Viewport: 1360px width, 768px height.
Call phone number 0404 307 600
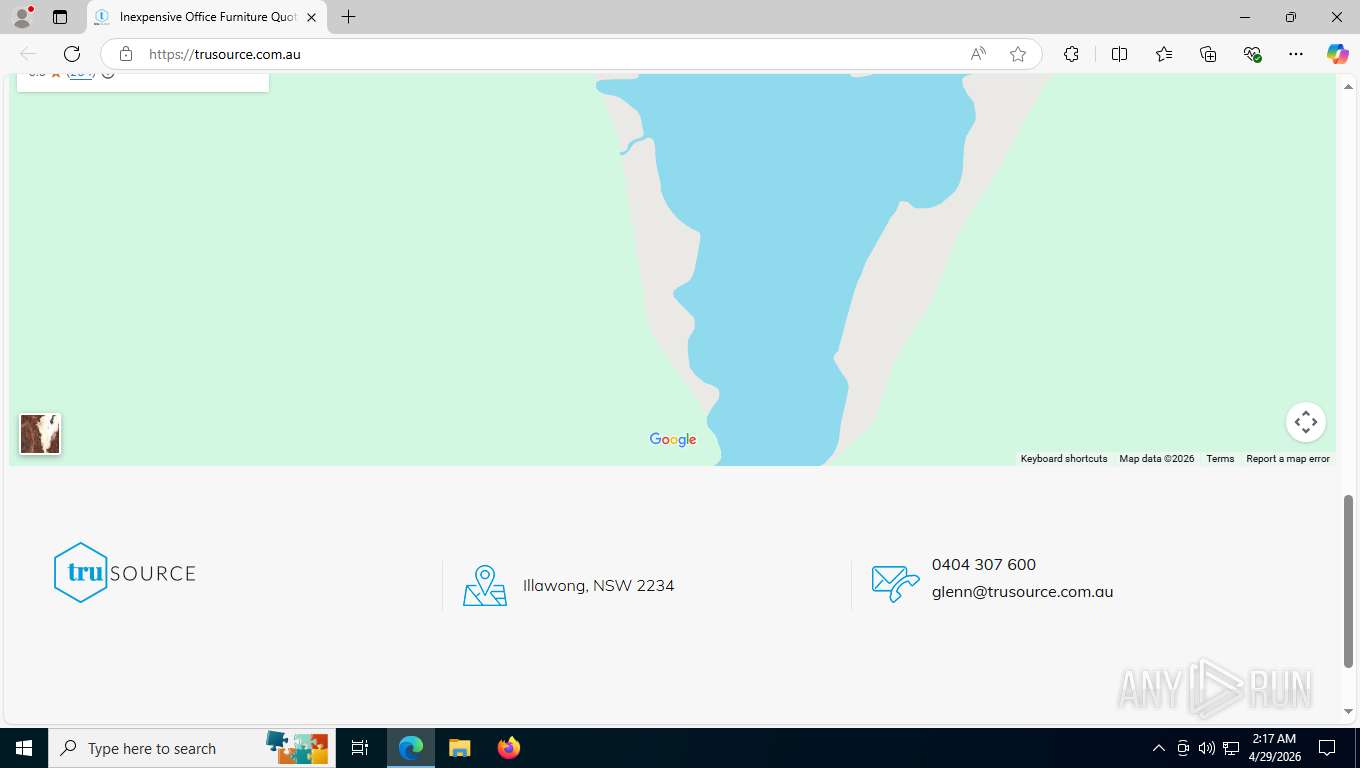click(x=984, y=564)
